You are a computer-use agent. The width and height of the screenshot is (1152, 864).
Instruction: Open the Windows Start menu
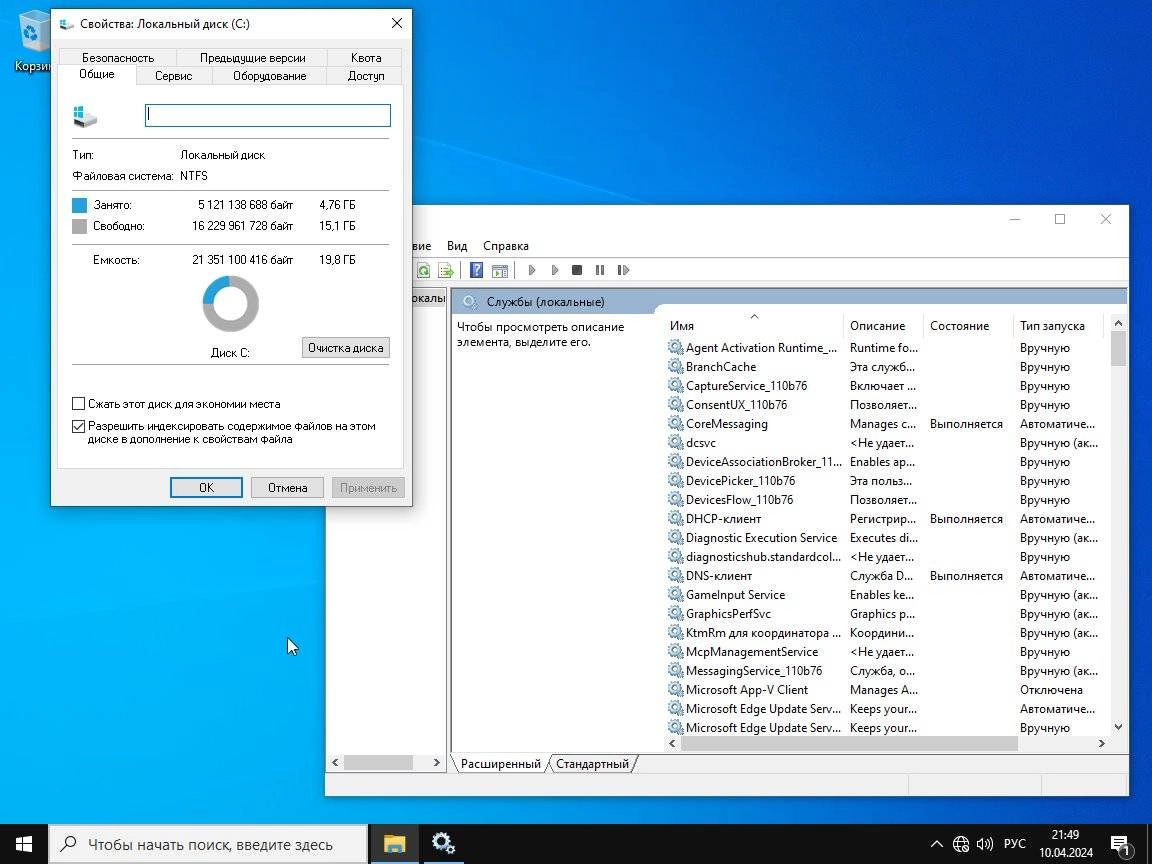(24, 844)
